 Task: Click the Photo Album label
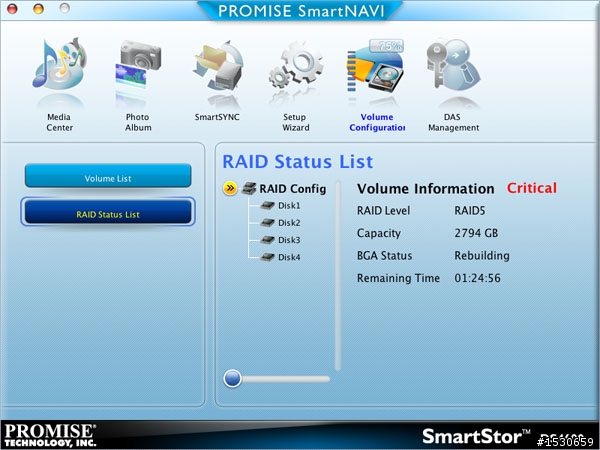[x=138, y=122]
